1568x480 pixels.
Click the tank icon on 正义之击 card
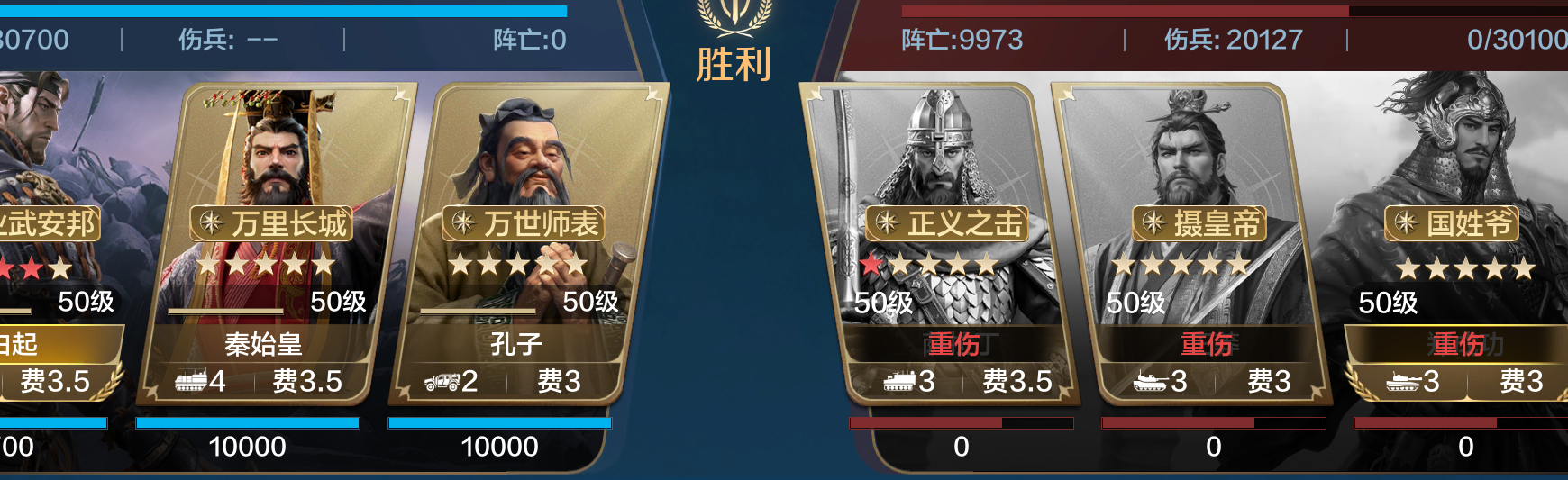tap(898, 382)
